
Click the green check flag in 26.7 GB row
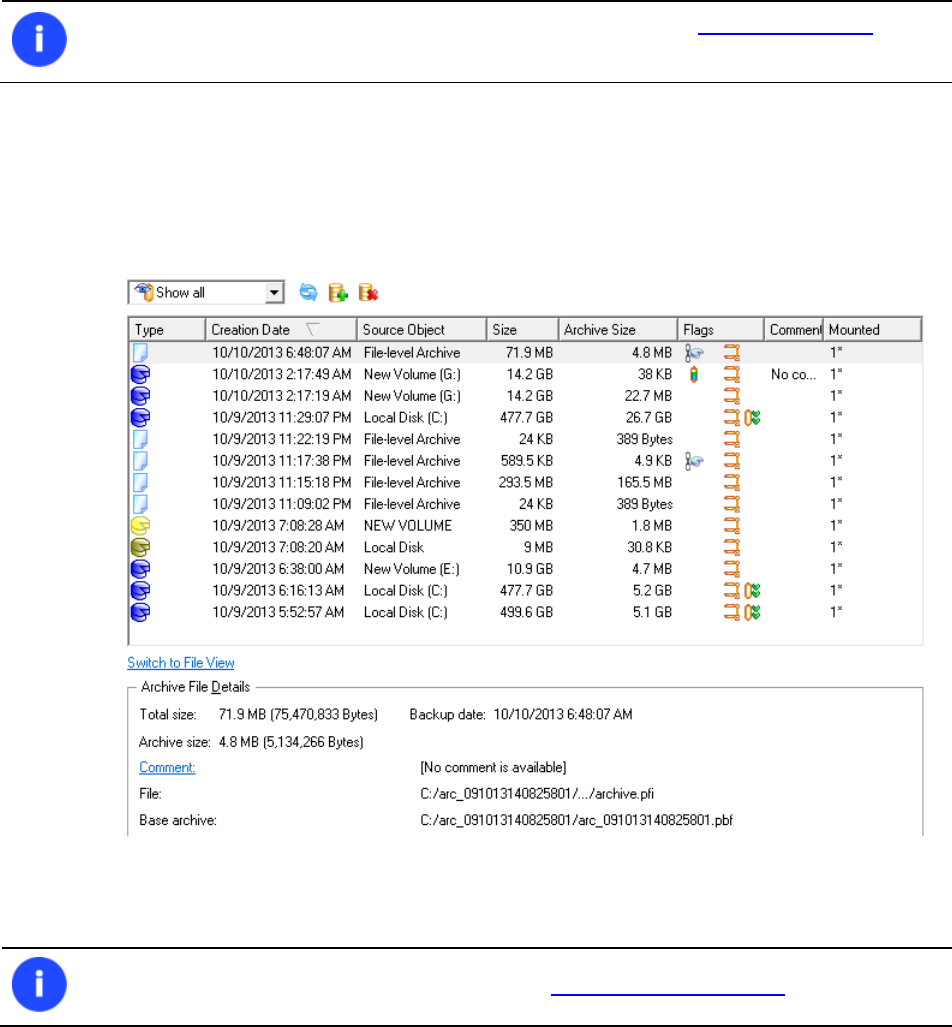pyautogui.click(x=753, y=417)
